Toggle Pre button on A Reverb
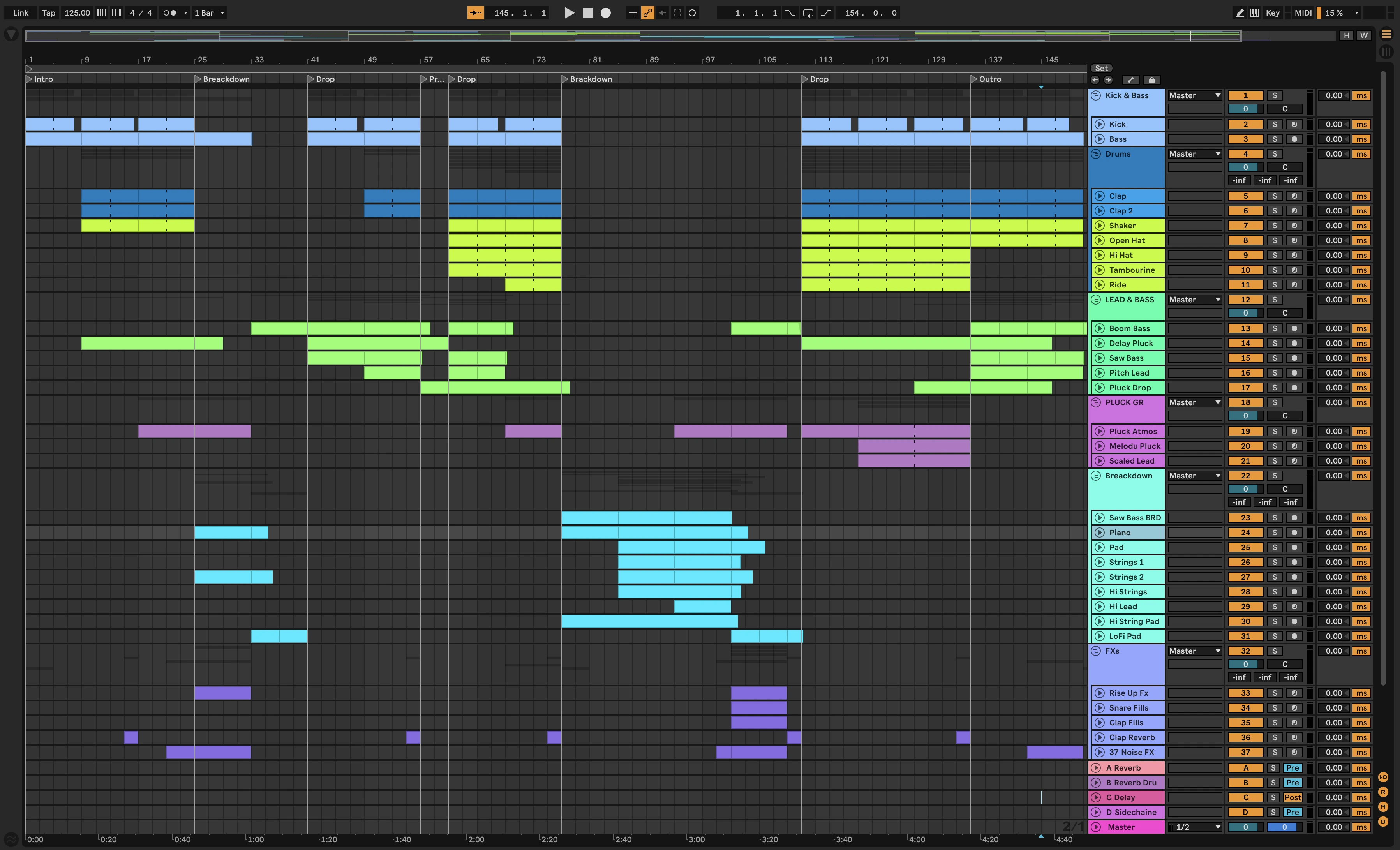Image resolution: width=1400 pixels, height=850 pixels. (x=1292, y=768)
